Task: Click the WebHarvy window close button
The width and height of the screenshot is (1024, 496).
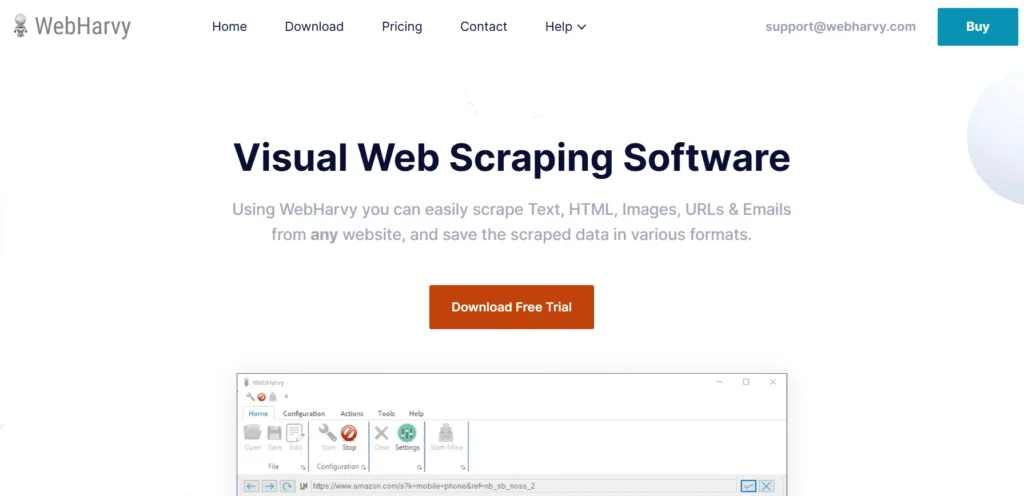Action: pyautogui.click(x=773, y=382)
